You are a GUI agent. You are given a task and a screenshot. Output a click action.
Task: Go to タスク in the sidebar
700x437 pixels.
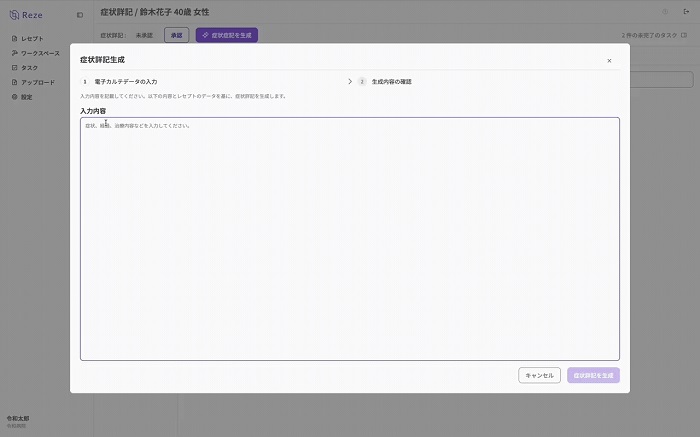pyautogui.click(x=29, y=67)
